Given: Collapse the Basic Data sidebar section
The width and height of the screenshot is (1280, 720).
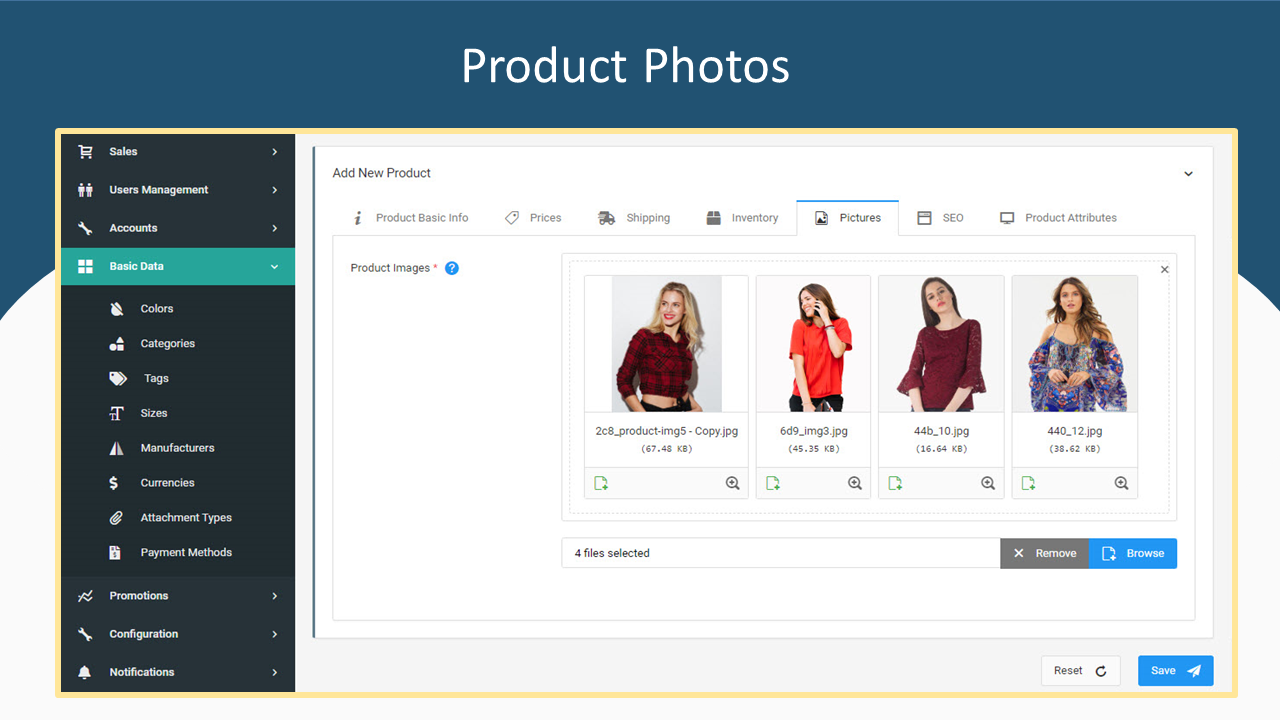Looking at the screenshot, I should (178, 266).
